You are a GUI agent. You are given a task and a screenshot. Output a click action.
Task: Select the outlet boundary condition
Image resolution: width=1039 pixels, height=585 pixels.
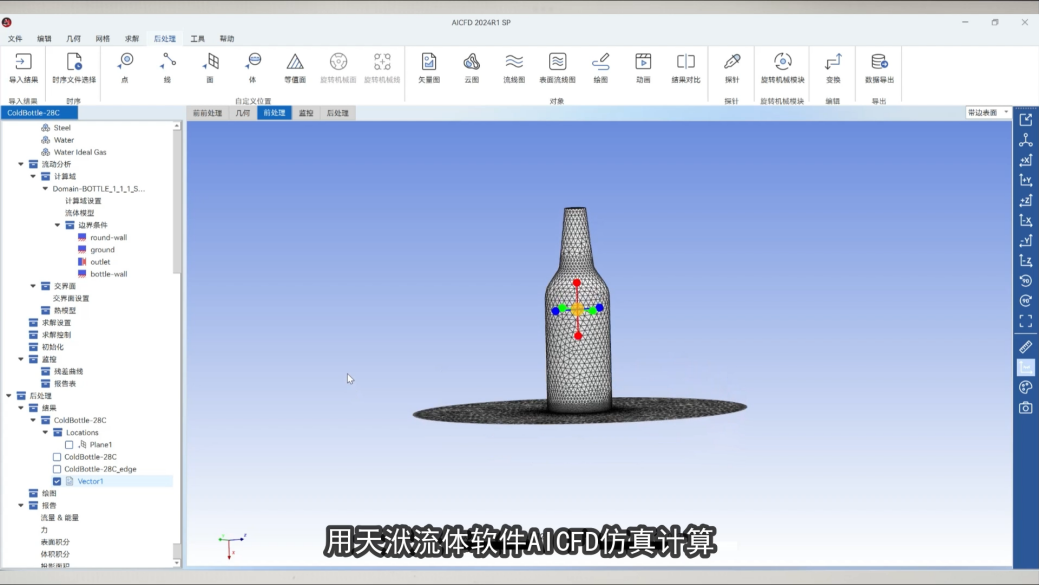(100, 262)
